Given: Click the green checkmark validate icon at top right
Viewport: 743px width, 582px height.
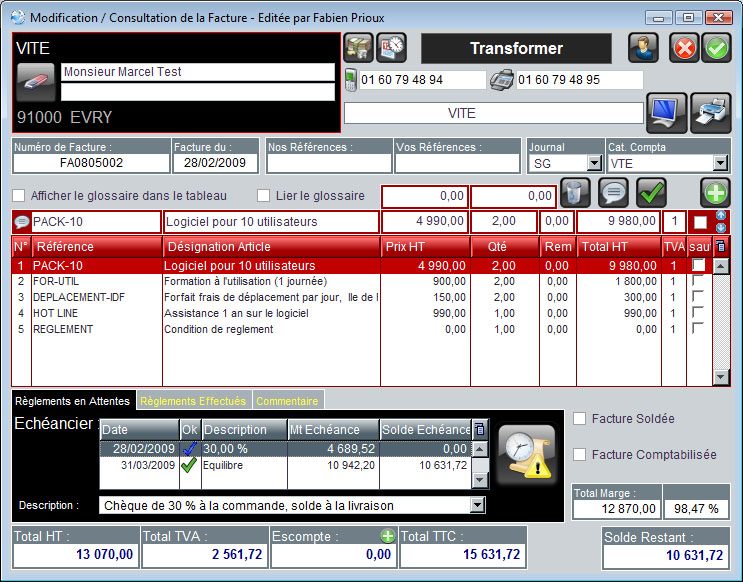Looking at the screenshot, I should [716, 48].
